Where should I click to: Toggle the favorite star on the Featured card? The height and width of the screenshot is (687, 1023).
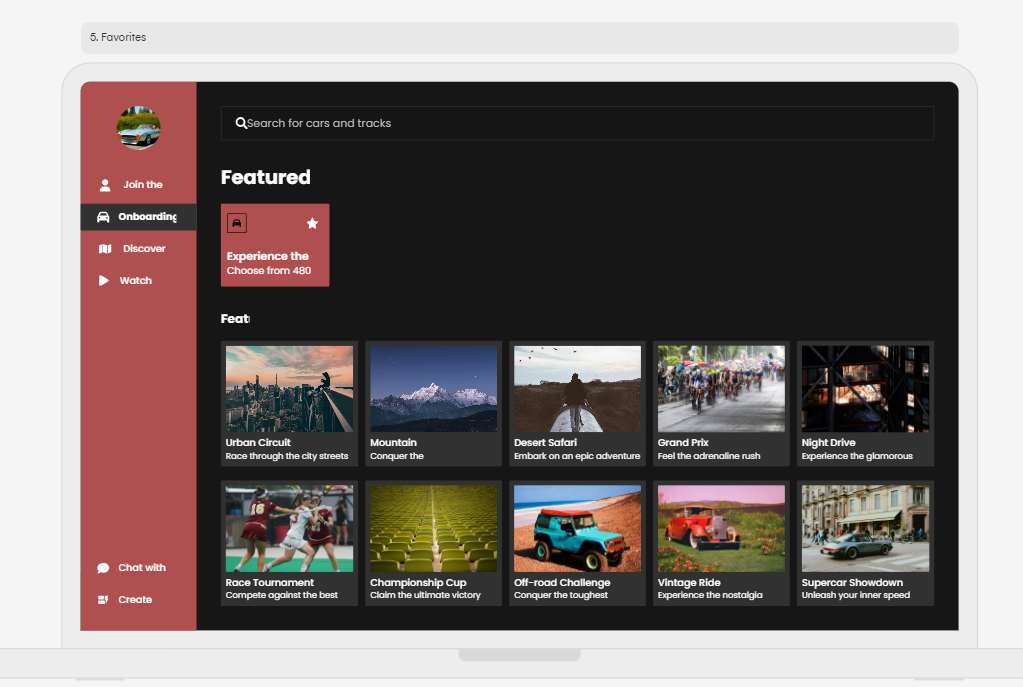pyautogui.click(x=313, y=223)
